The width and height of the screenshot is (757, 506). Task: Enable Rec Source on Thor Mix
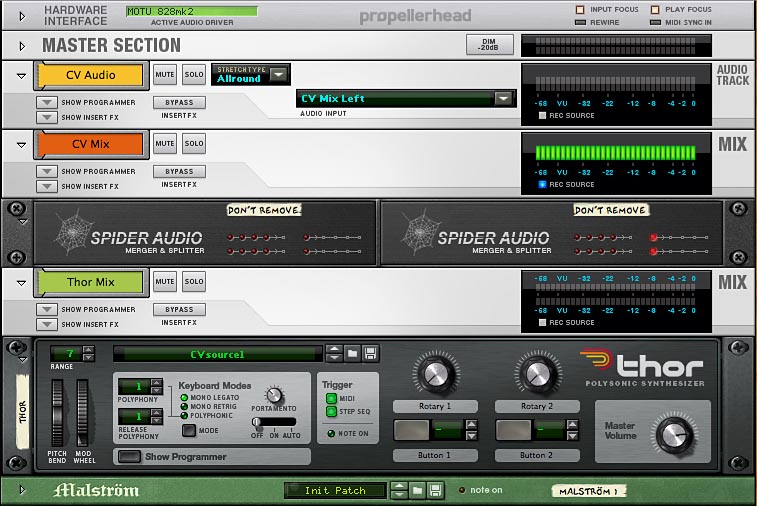pos(542,323)
